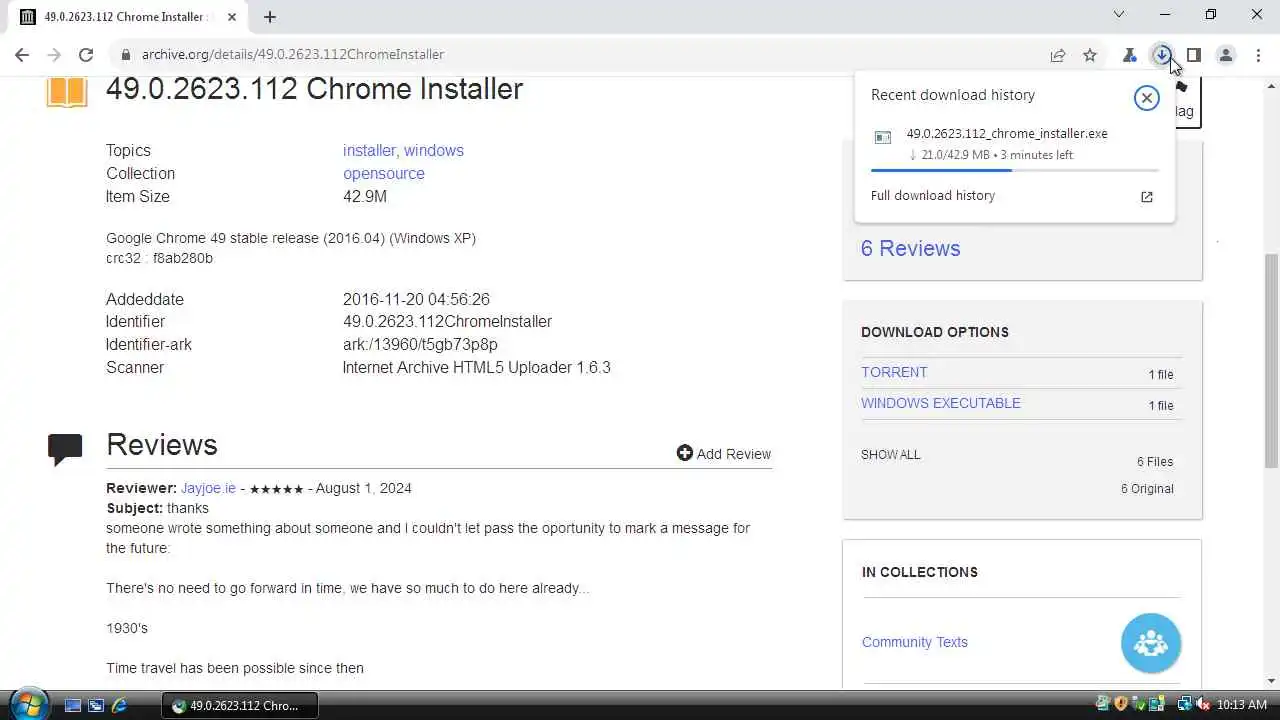Image resolution: width=1280 pixels, height=720 pixels.
Task: Expand the tab search chevron
Action: (x=1119, y=15)
